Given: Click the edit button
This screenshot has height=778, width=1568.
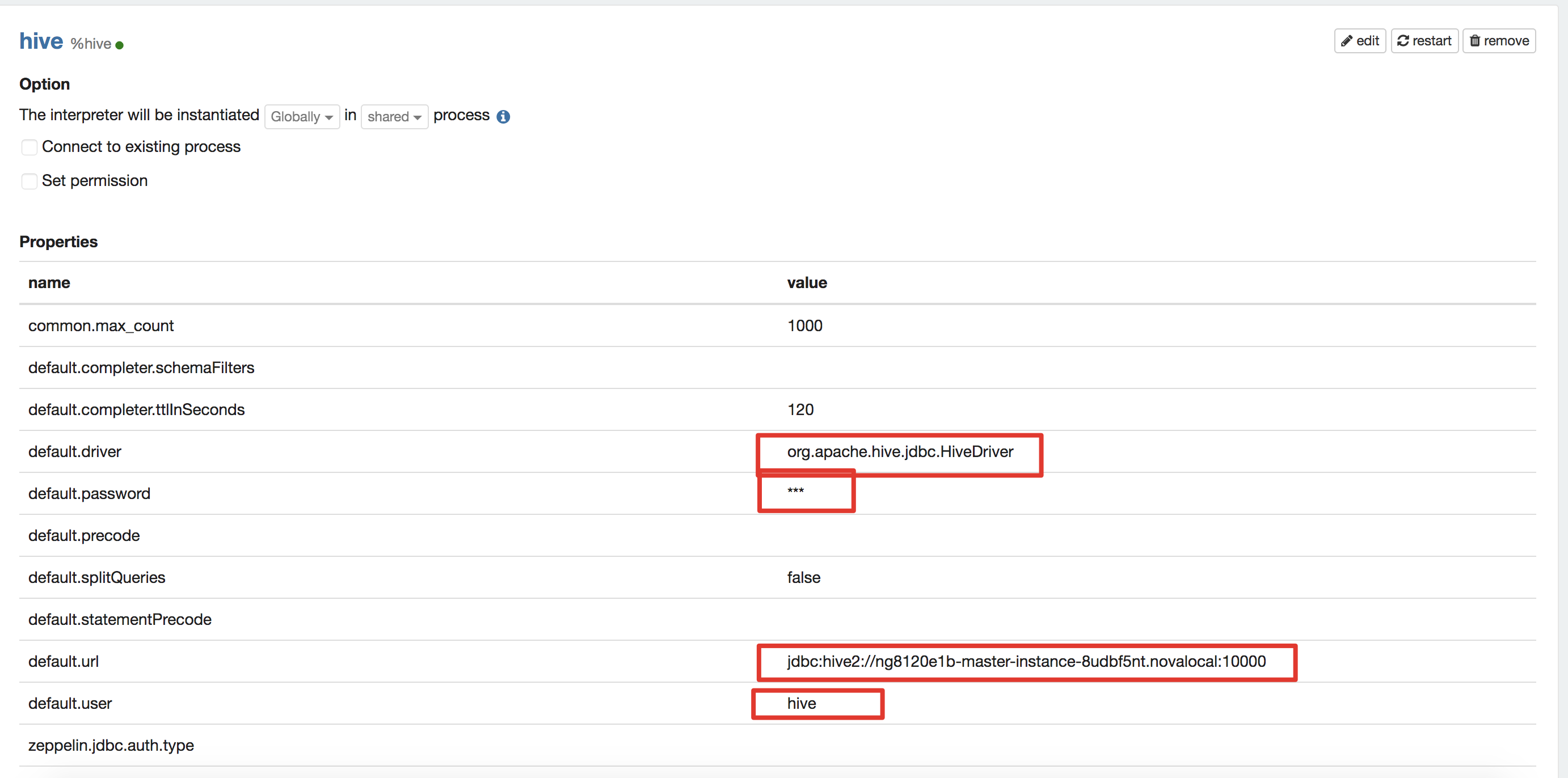Looking at the screenshot, I should pyautogui.click(x=1360, y=41).
